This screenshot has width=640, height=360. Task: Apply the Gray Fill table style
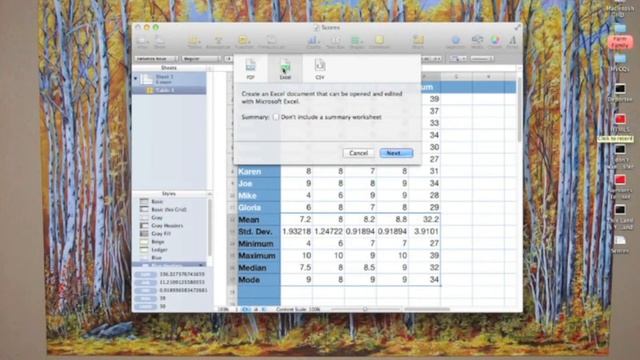pos(169,233)
